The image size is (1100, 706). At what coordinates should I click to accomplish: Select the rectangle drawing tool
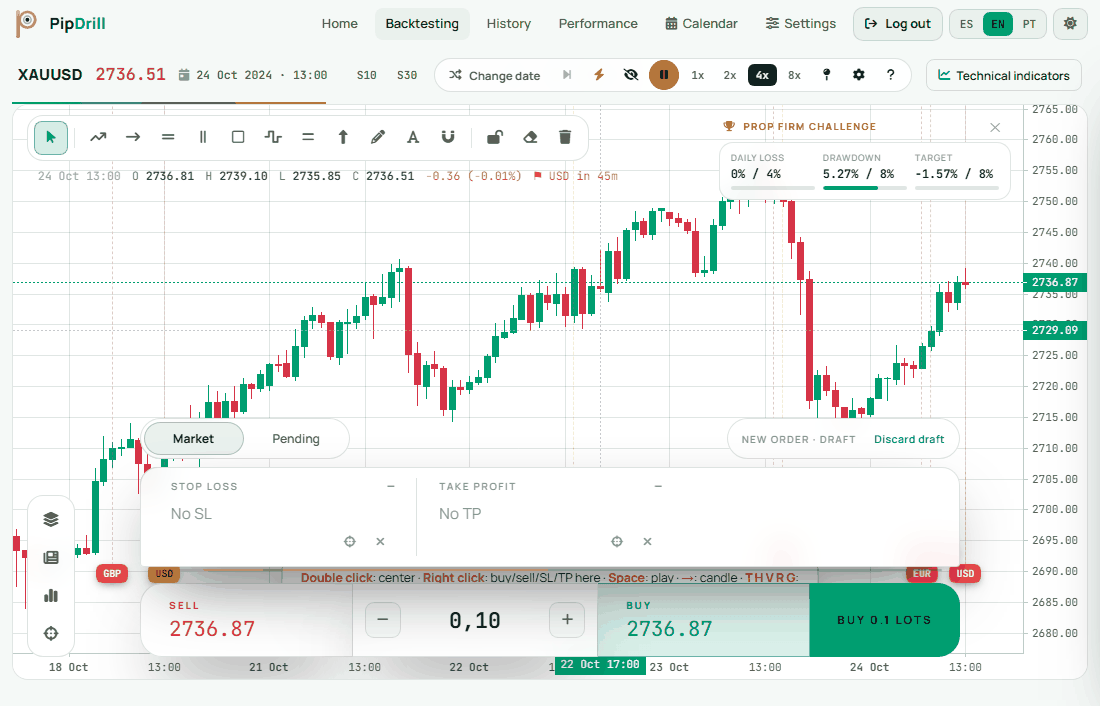pyautogui.click(x=238, y=138)
